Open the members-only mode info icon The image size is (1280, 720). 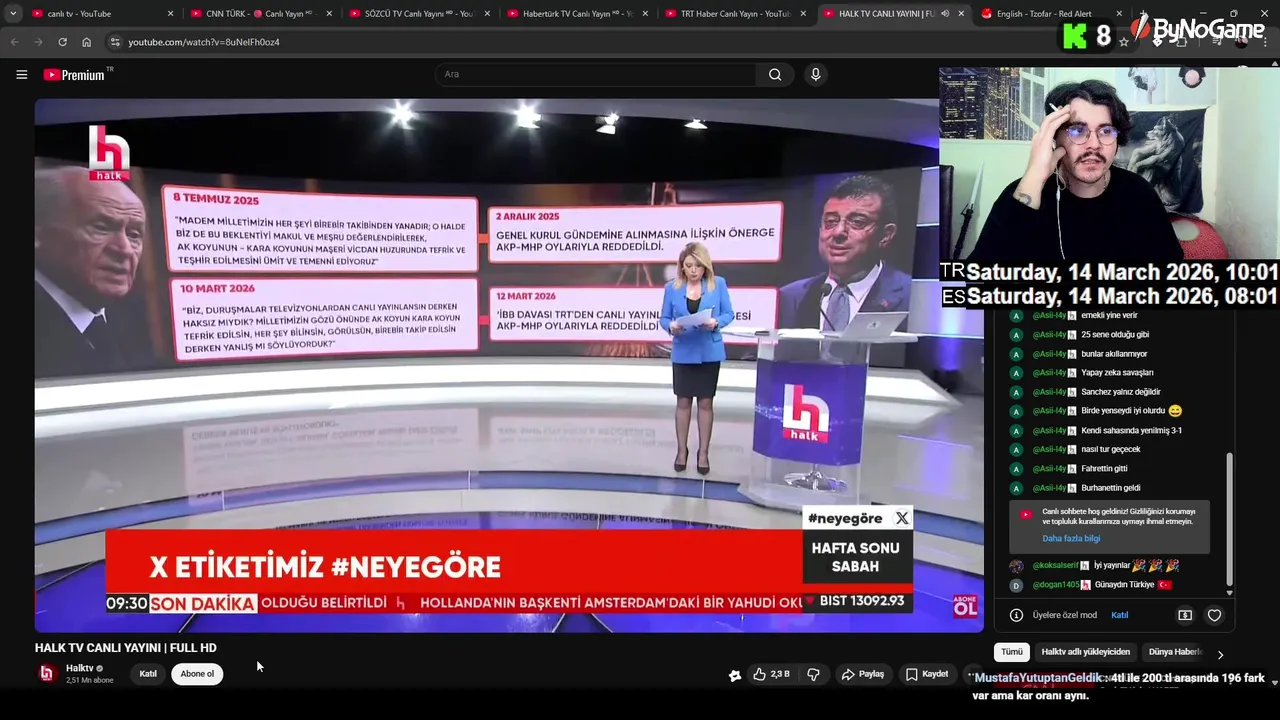1016,615
